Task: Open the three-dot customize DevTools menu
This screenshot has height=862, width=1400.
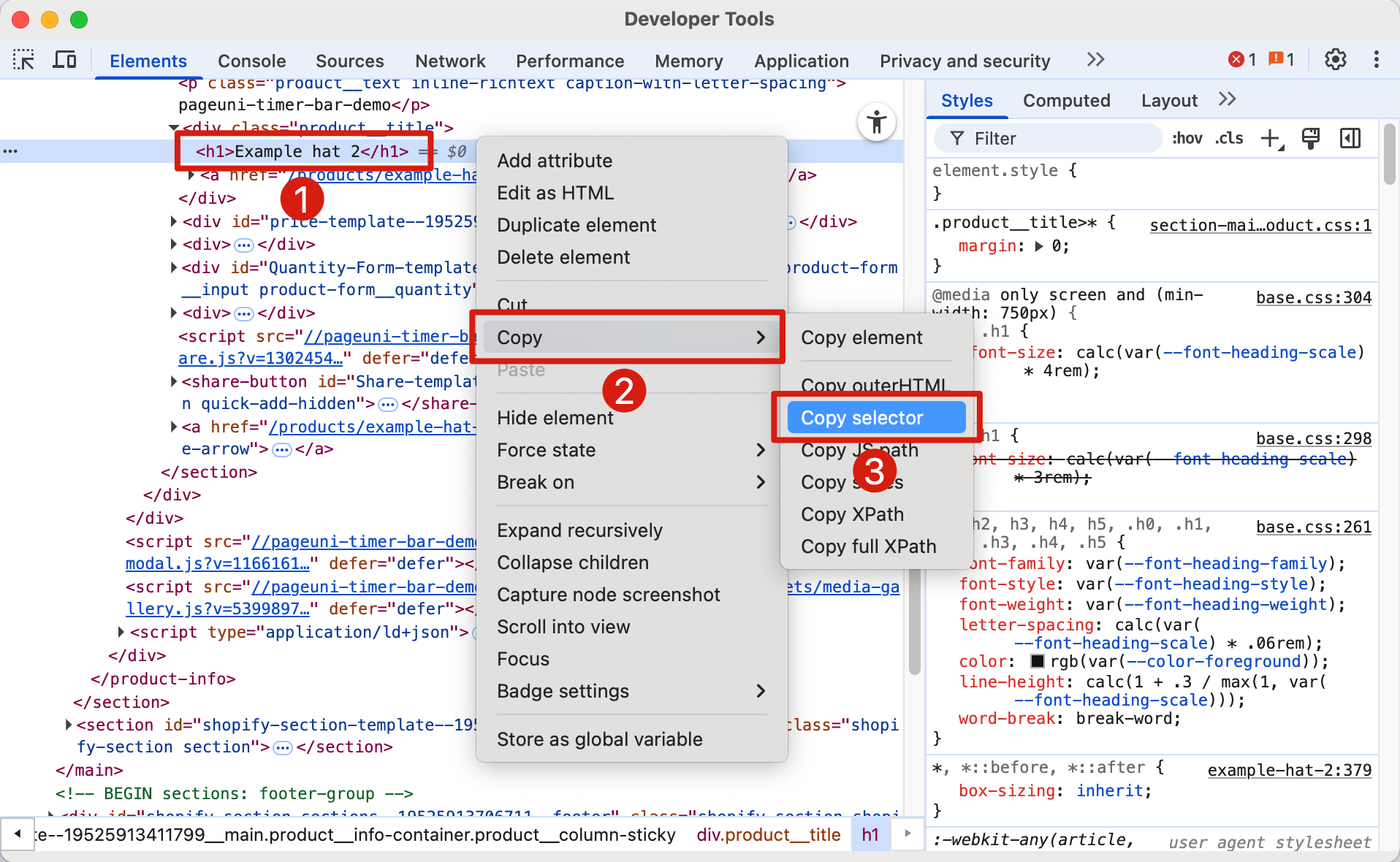Action: coord(1377,60)
